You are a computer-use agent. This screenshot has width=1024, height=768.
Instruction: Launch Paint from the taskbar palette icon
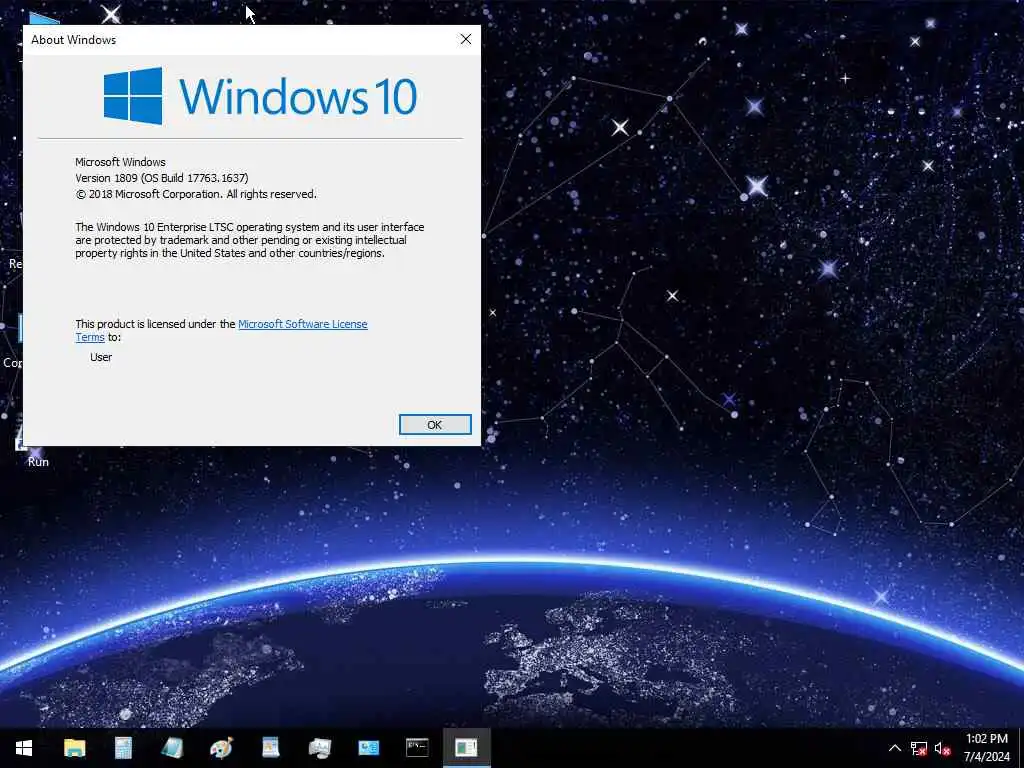(221, 748)
